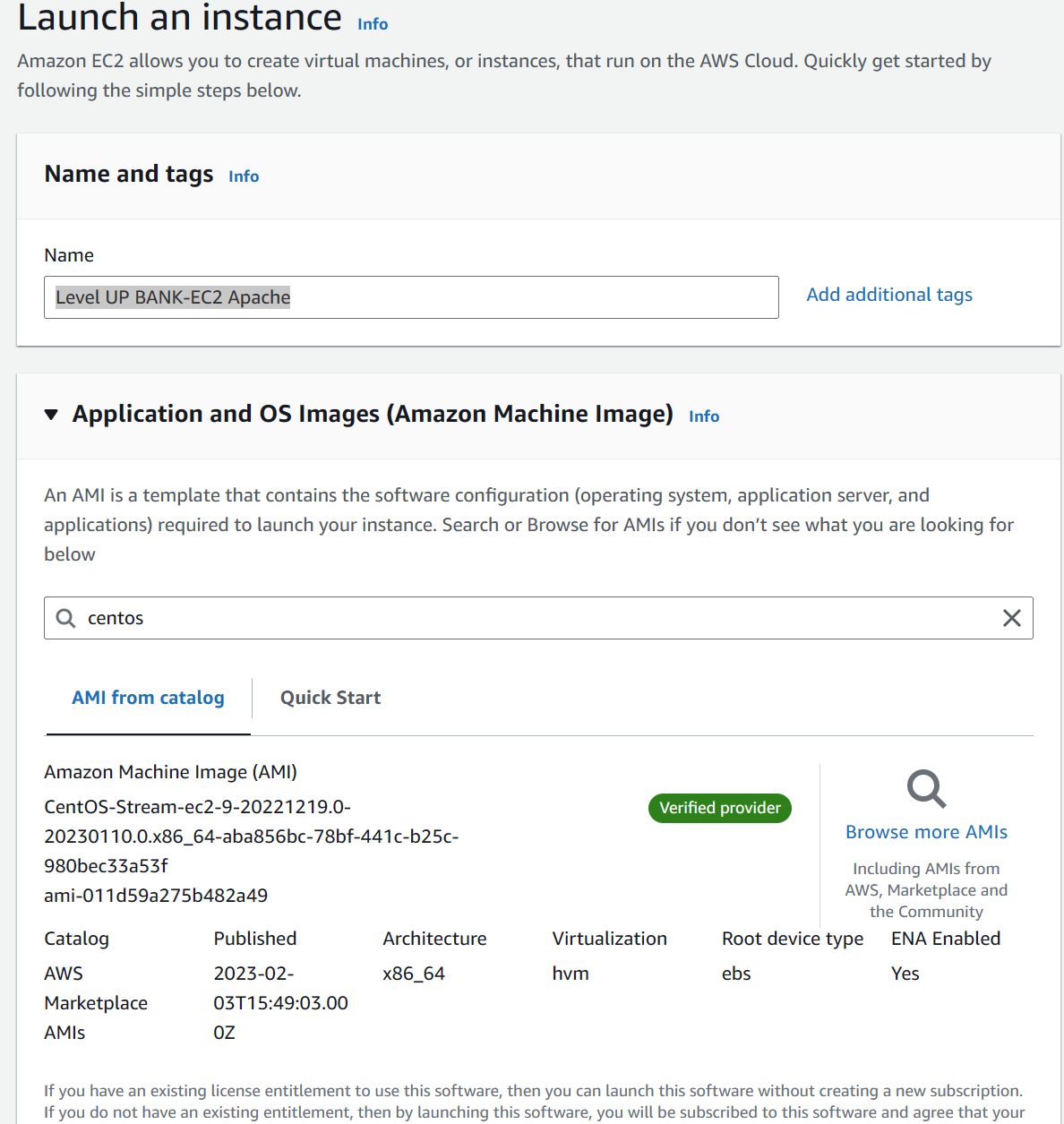Click the Browse more AMIs link

tap(926, 832)
